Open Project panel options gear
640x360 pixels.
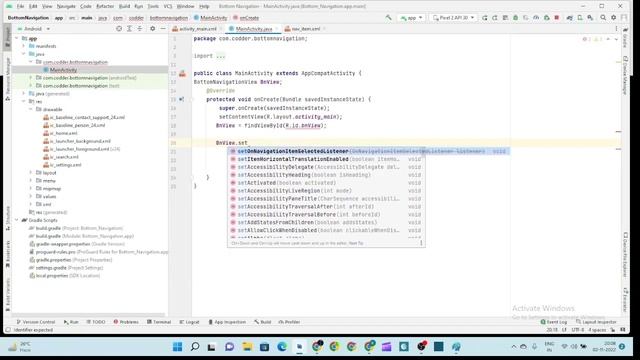click(152, 29)
